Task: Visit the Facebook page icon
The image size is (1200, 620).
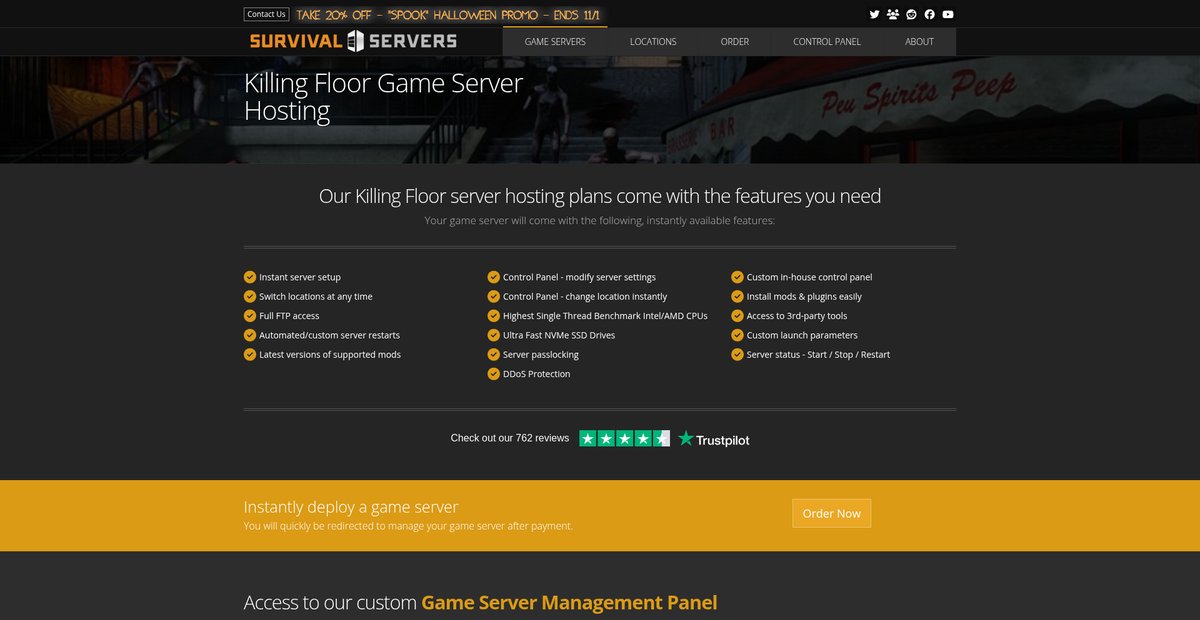Action: pyautogui.click(x=930, y=14)
